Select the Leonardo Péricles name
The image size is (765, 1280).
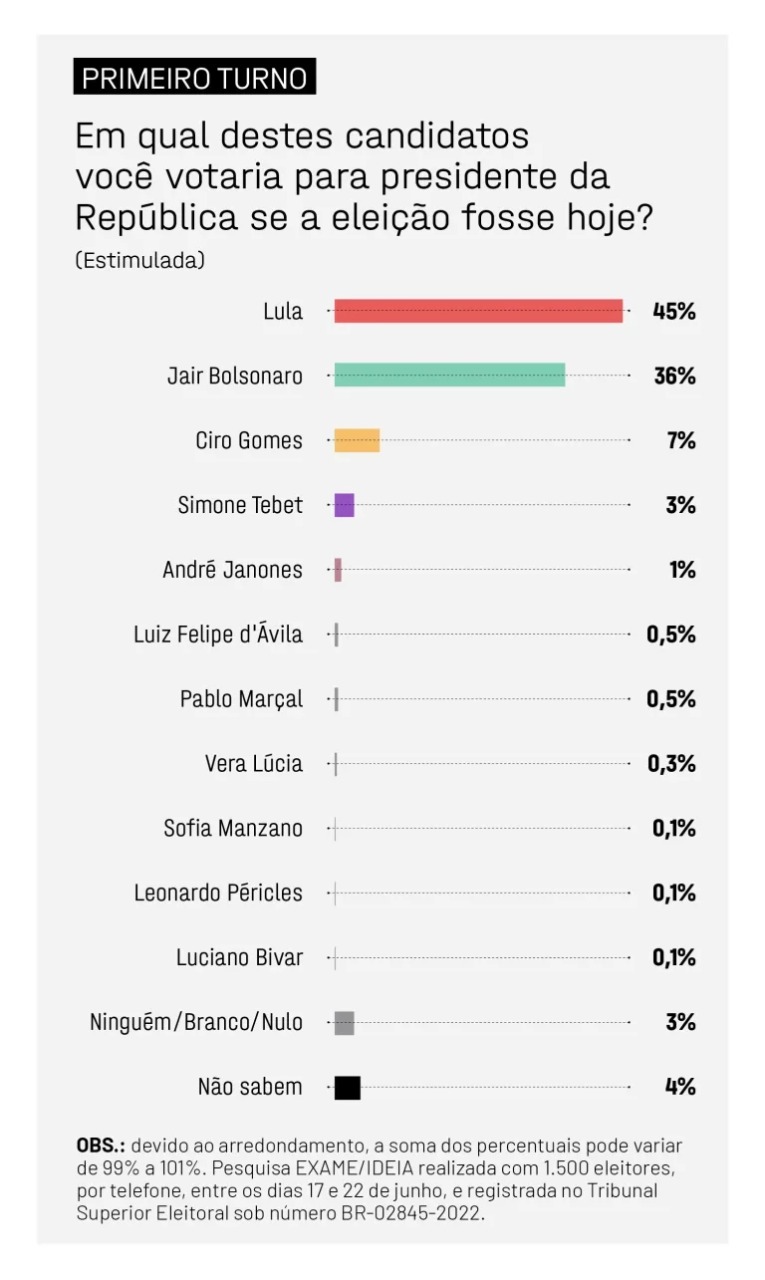click(x=218, y=893)
